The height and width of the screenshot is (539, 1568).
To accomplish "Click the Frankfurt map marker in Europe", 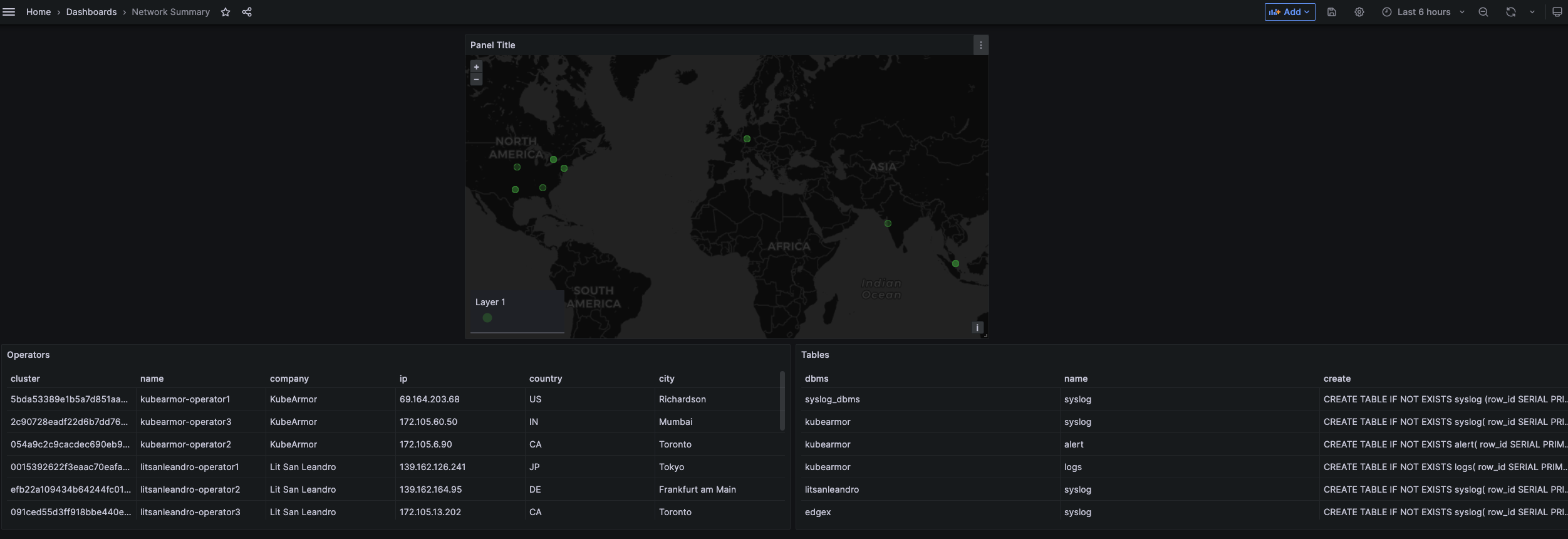I will (x=747, y=139).
